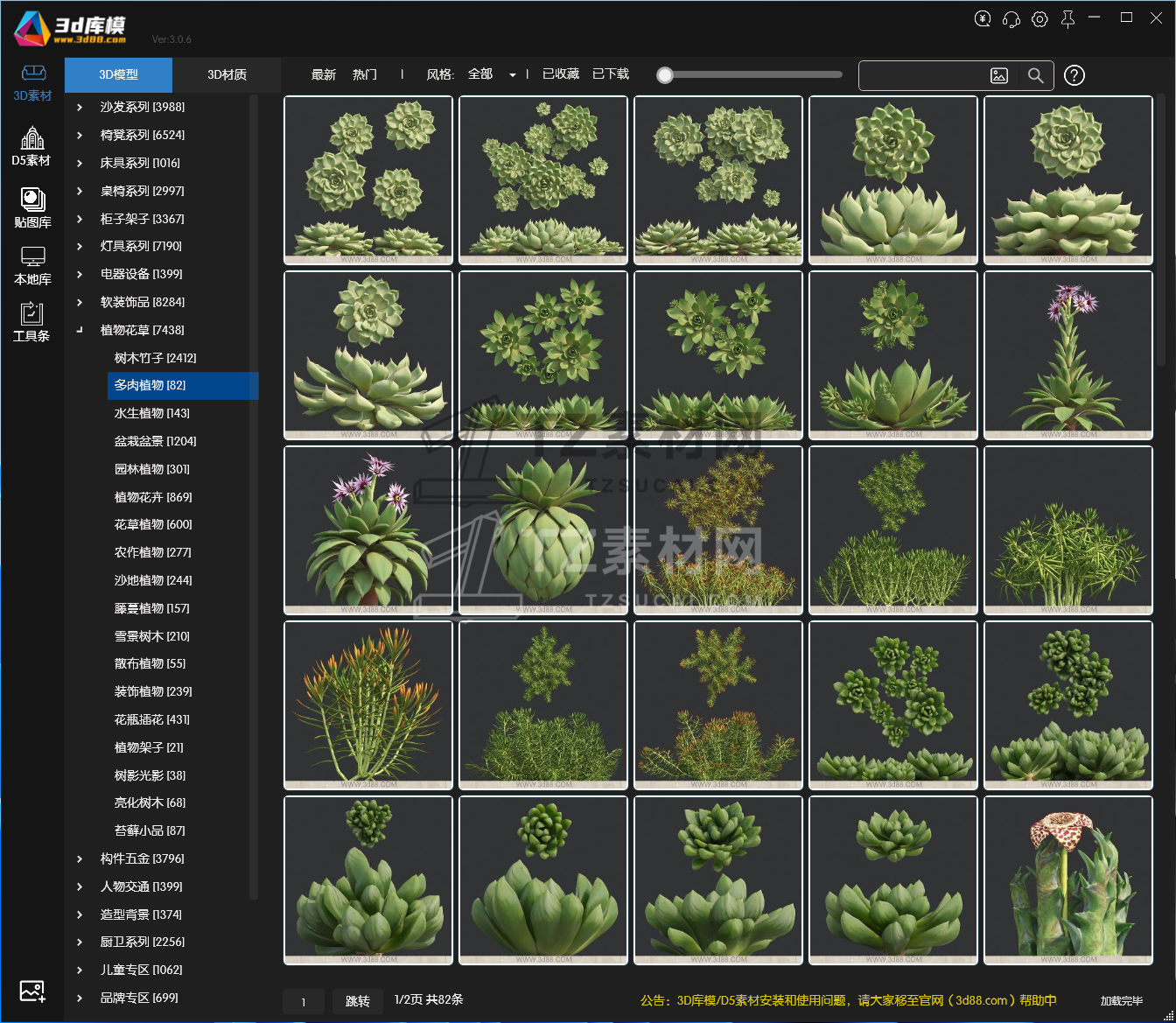Open customer service headset icon
The height and width of the screenshot is (1023, 1176).
pos(1011,18)
